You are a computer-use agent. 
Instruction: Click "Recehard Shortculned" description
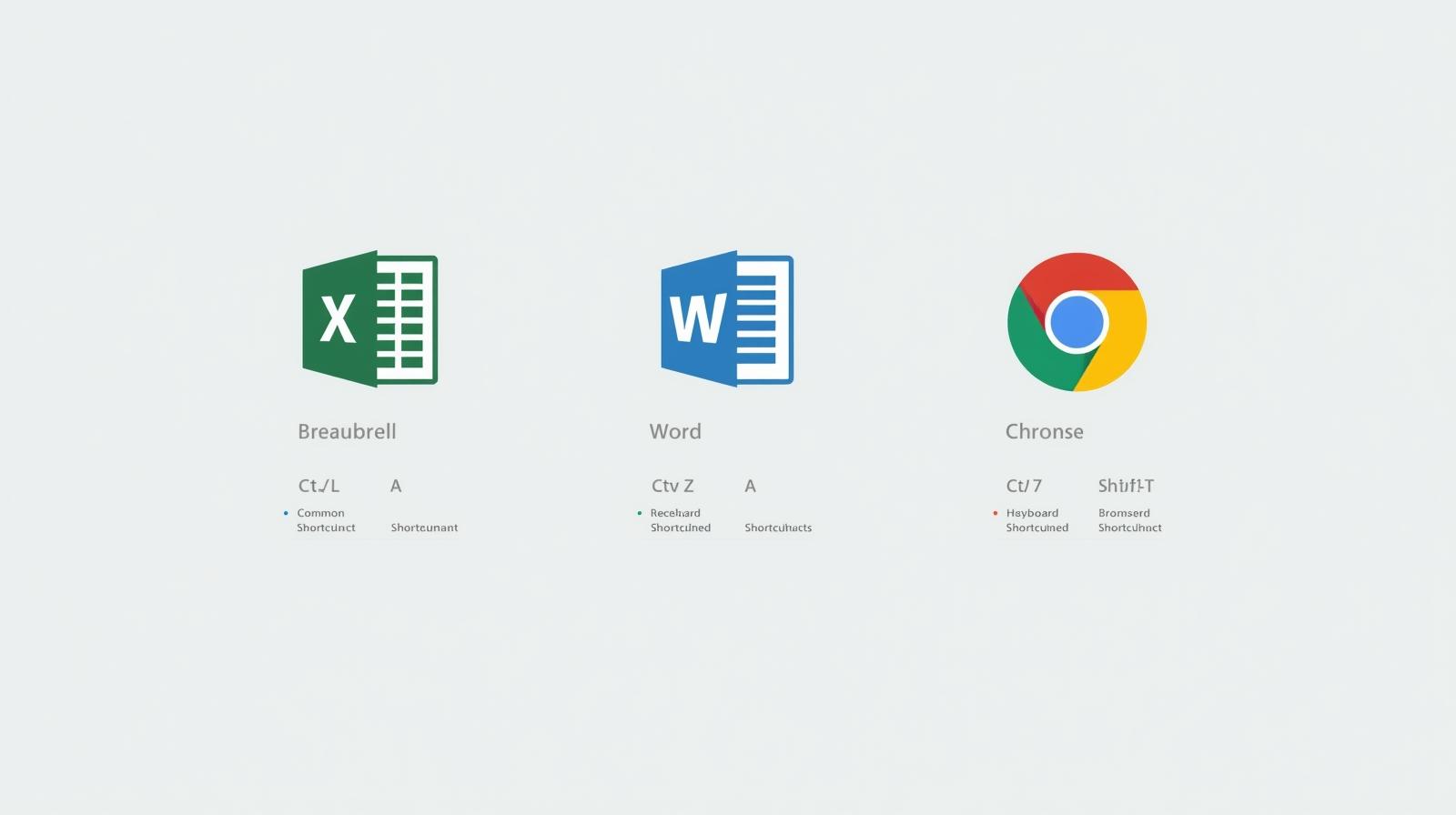pyautogui.click(x=680, y=520)
